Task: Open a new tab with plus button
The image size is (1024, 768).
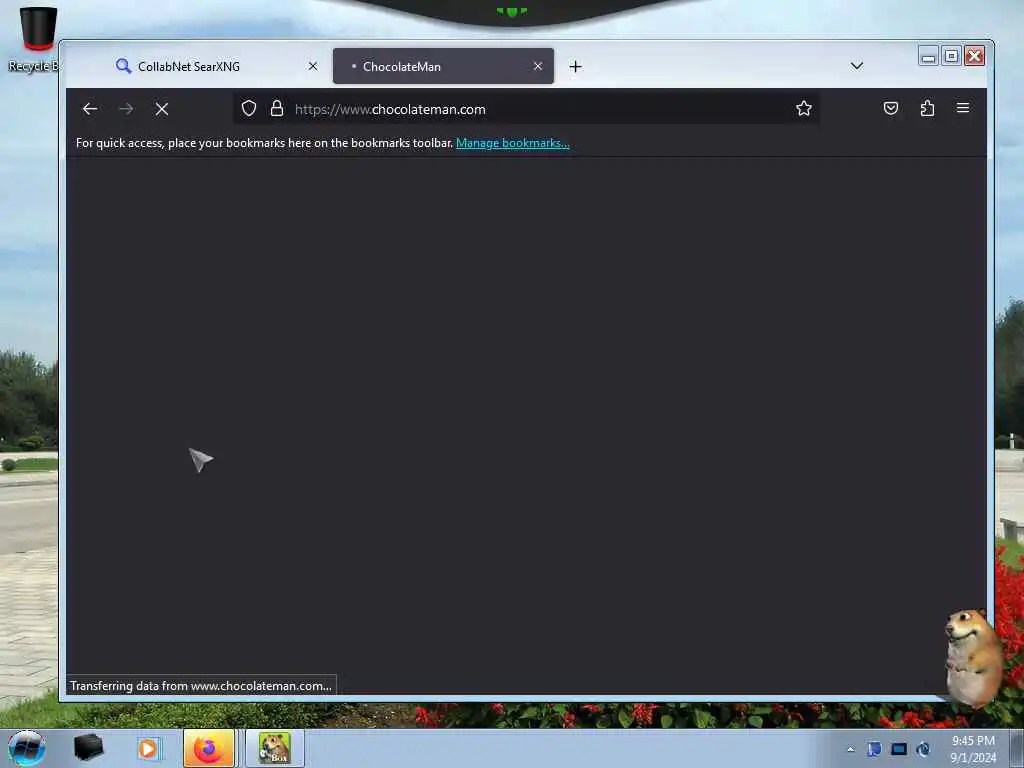Action: (575, 67)
